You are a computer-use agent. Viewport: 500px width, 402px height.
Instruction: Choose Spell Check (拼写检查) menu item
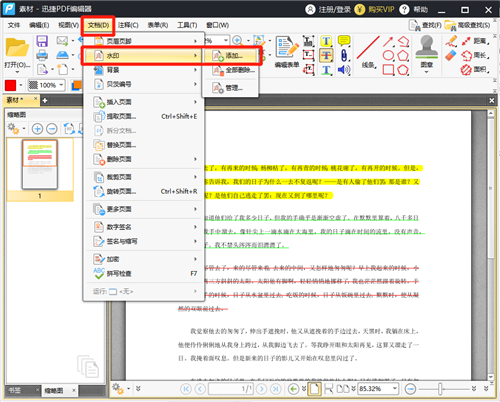pyautogui.click(x=144, y=274)
